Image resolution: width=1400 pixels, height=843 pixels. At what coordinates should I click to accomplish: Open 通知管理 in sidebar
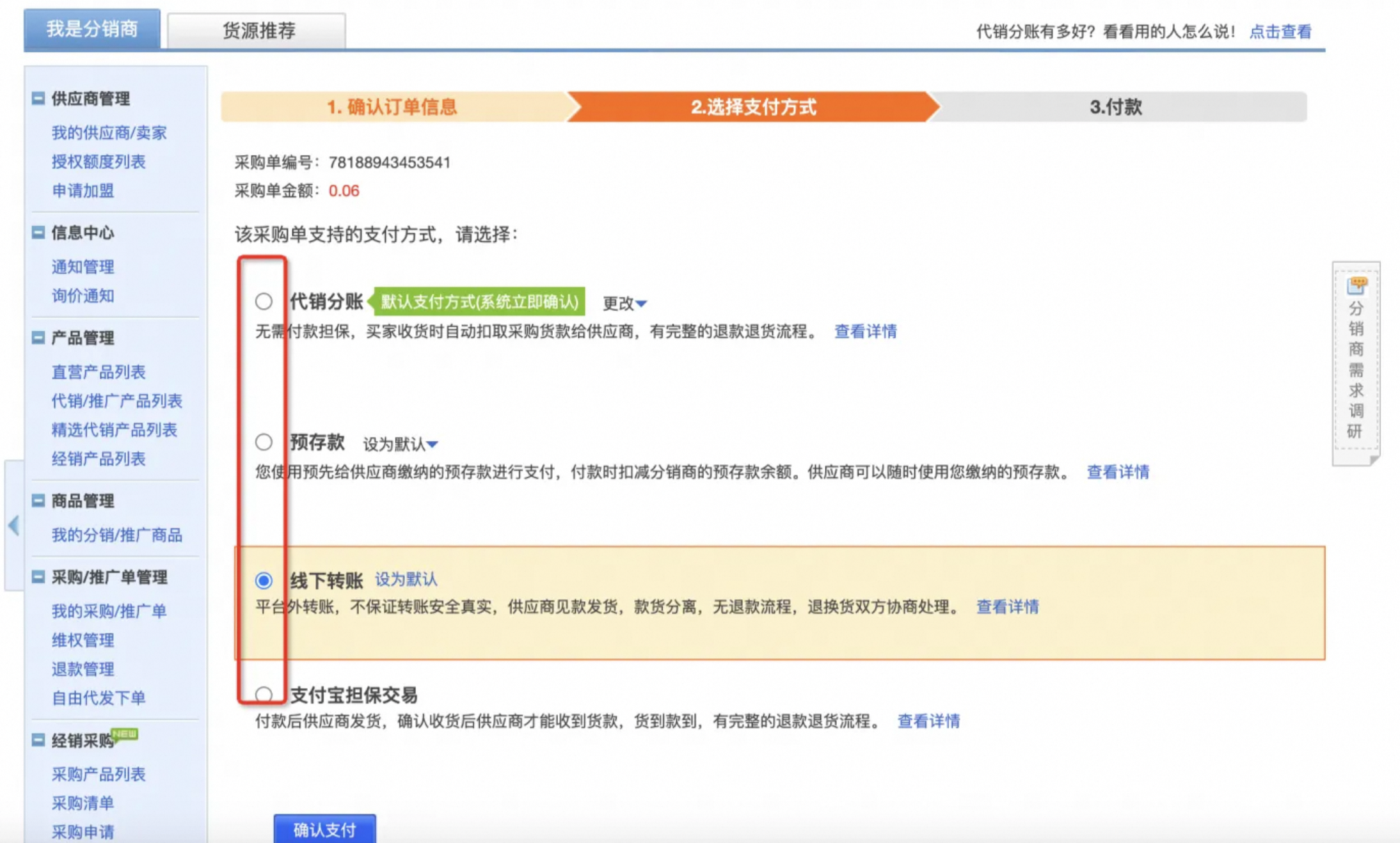point(83,267)
